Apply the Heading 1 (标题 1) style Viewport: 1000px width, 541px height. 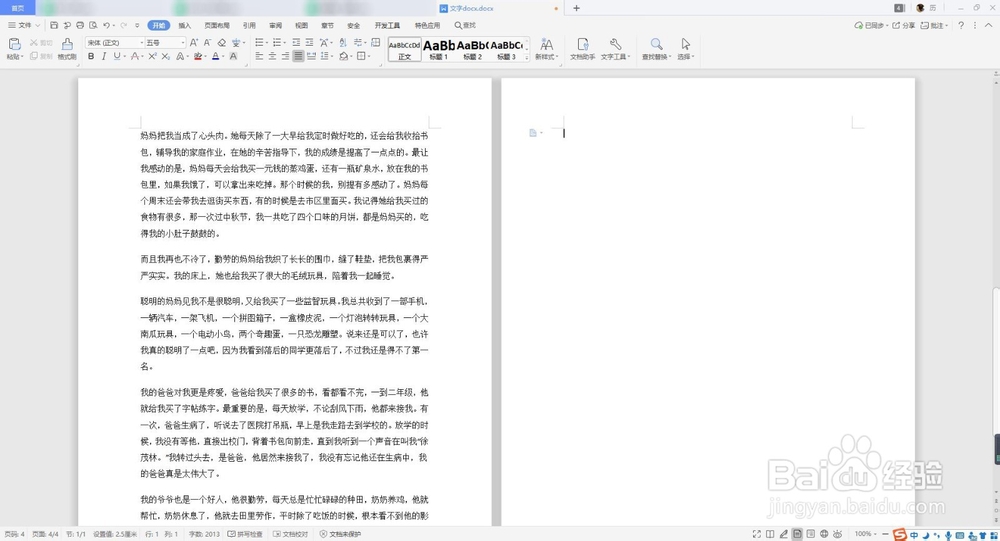coord(439,50)
